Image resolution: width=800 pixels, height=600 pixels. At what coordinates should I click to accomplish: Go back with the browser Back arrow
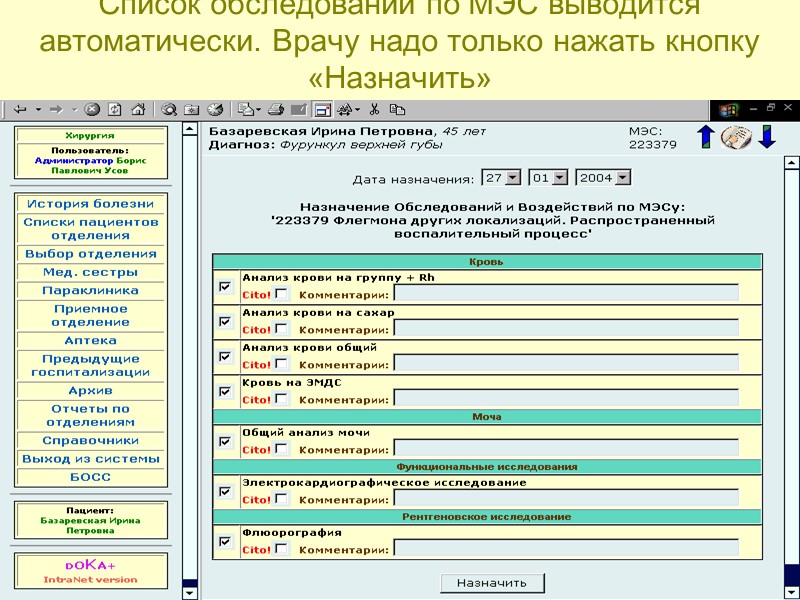point(20,109)
